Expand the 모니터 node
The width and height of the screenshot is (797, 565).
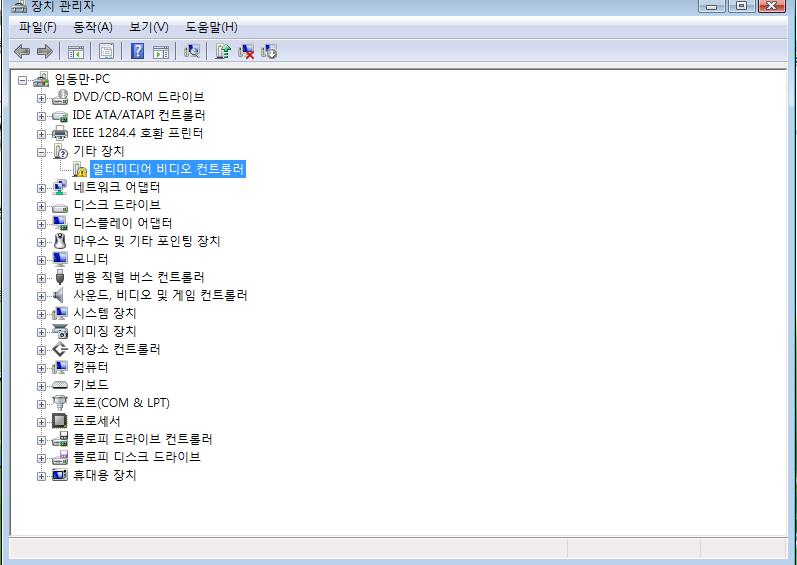point(41,260)
